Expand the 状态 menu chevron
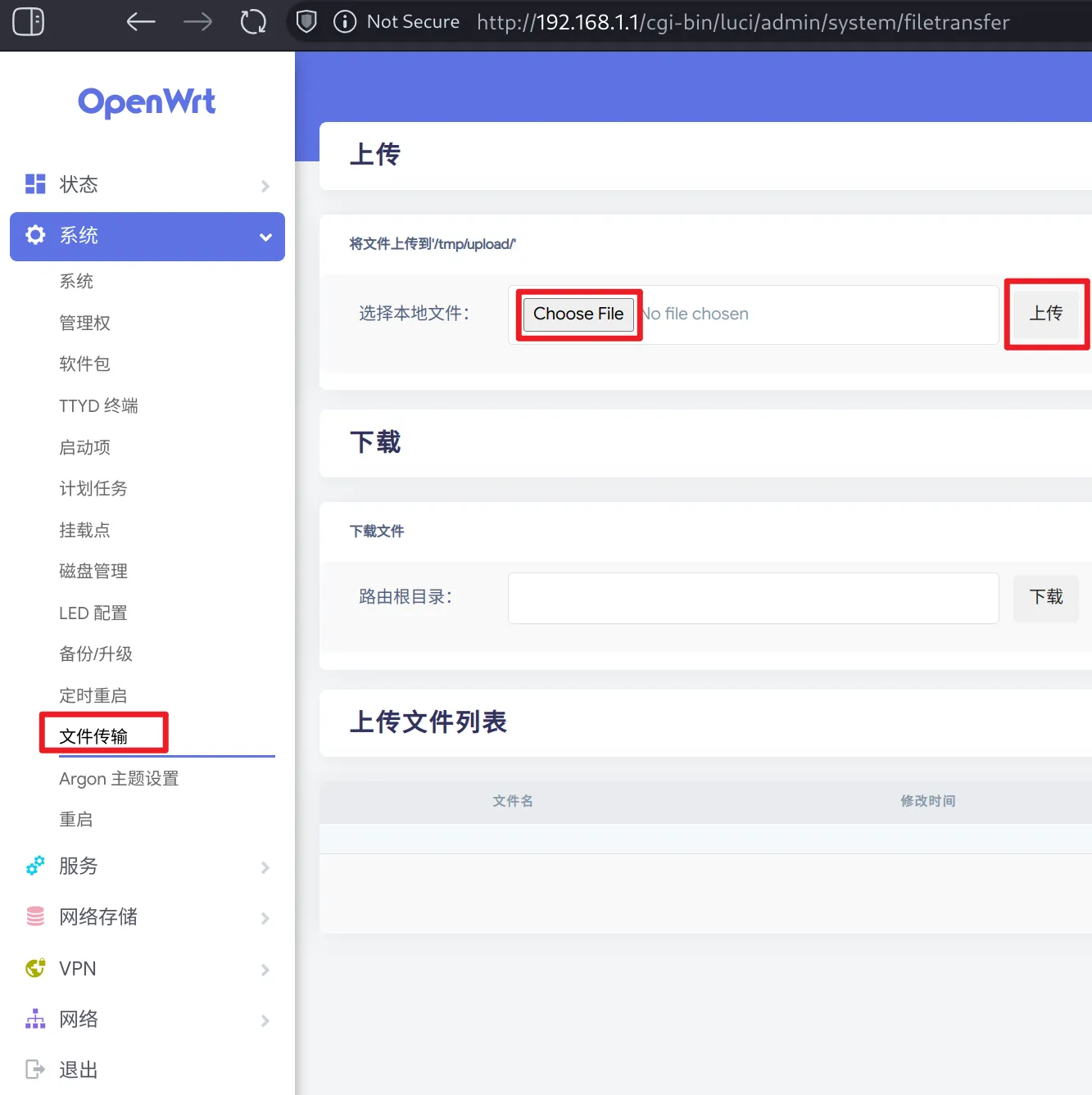 (265, 186)
